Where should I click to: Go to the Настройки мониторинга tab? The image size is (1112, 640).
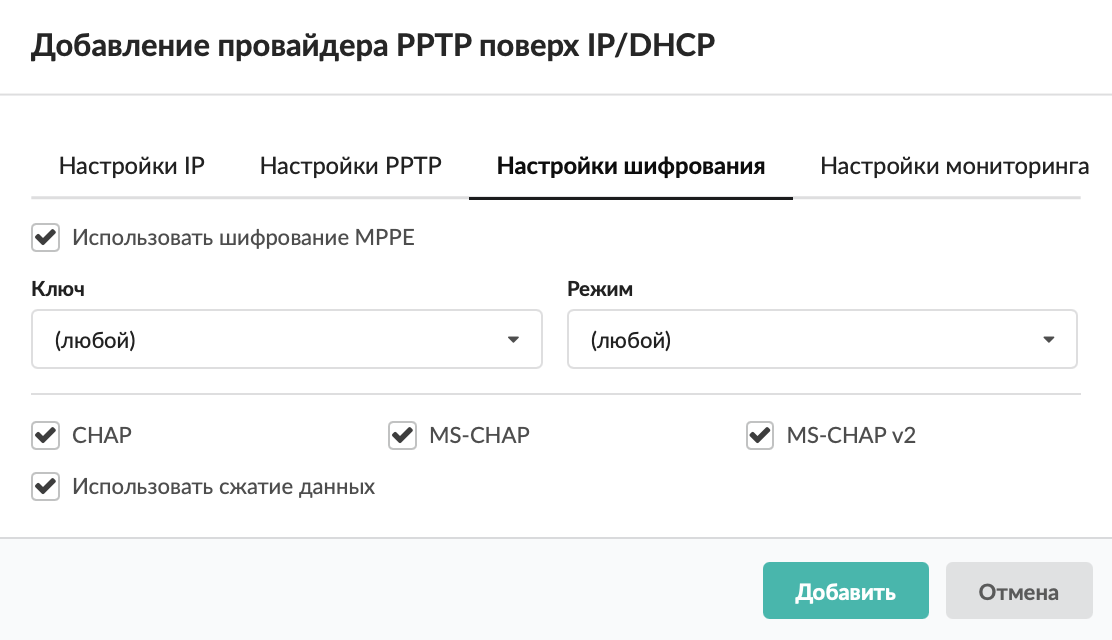click(x=954, y=166)
